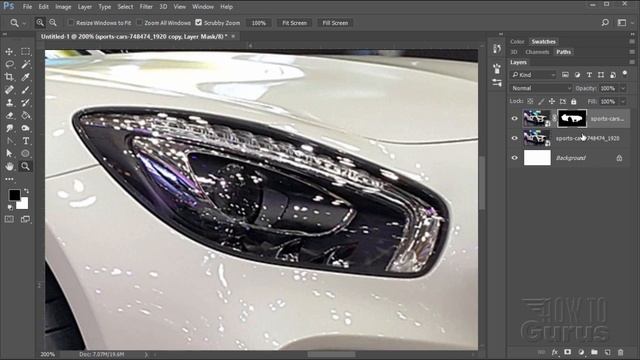Choose Zoom Out mode in options bar
Viewport: 640px width, 360px height.
tap(53, 23)
